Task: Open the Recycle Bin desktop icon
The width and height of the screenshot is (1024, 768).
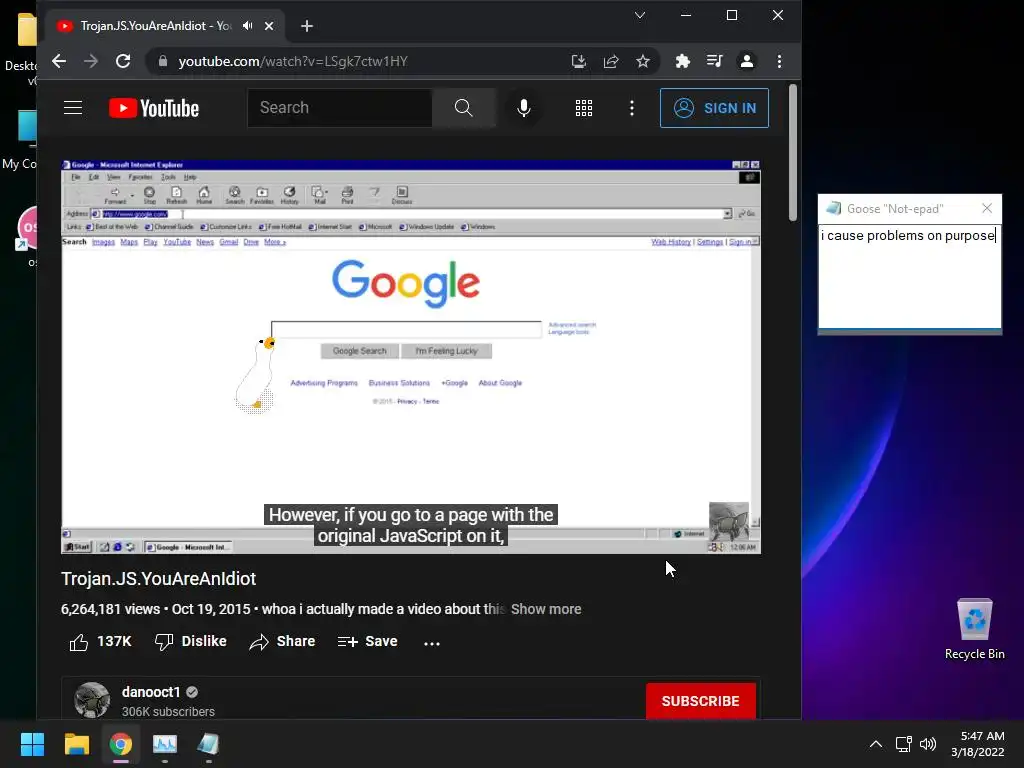Action: 974,630
